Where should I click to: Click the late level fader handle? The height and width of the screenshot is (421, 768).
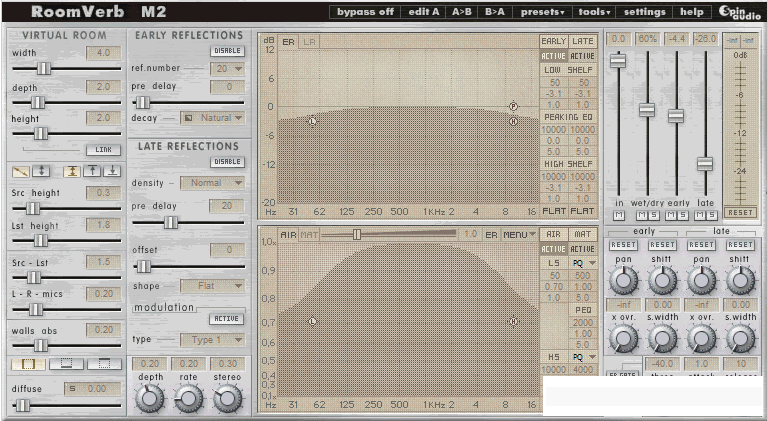[705, 164]
